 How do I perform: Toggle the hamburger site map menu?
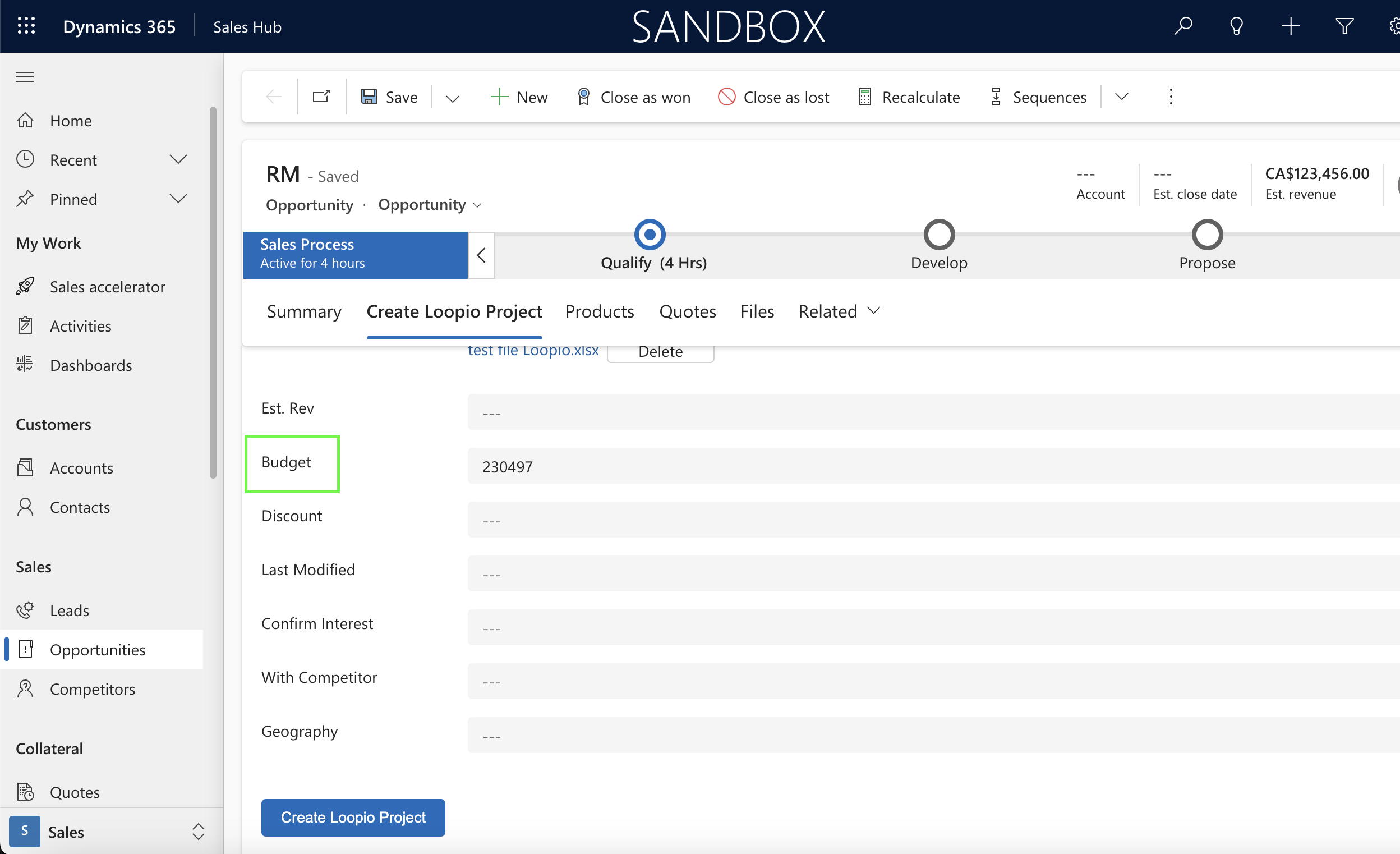[x=25, y=77]
